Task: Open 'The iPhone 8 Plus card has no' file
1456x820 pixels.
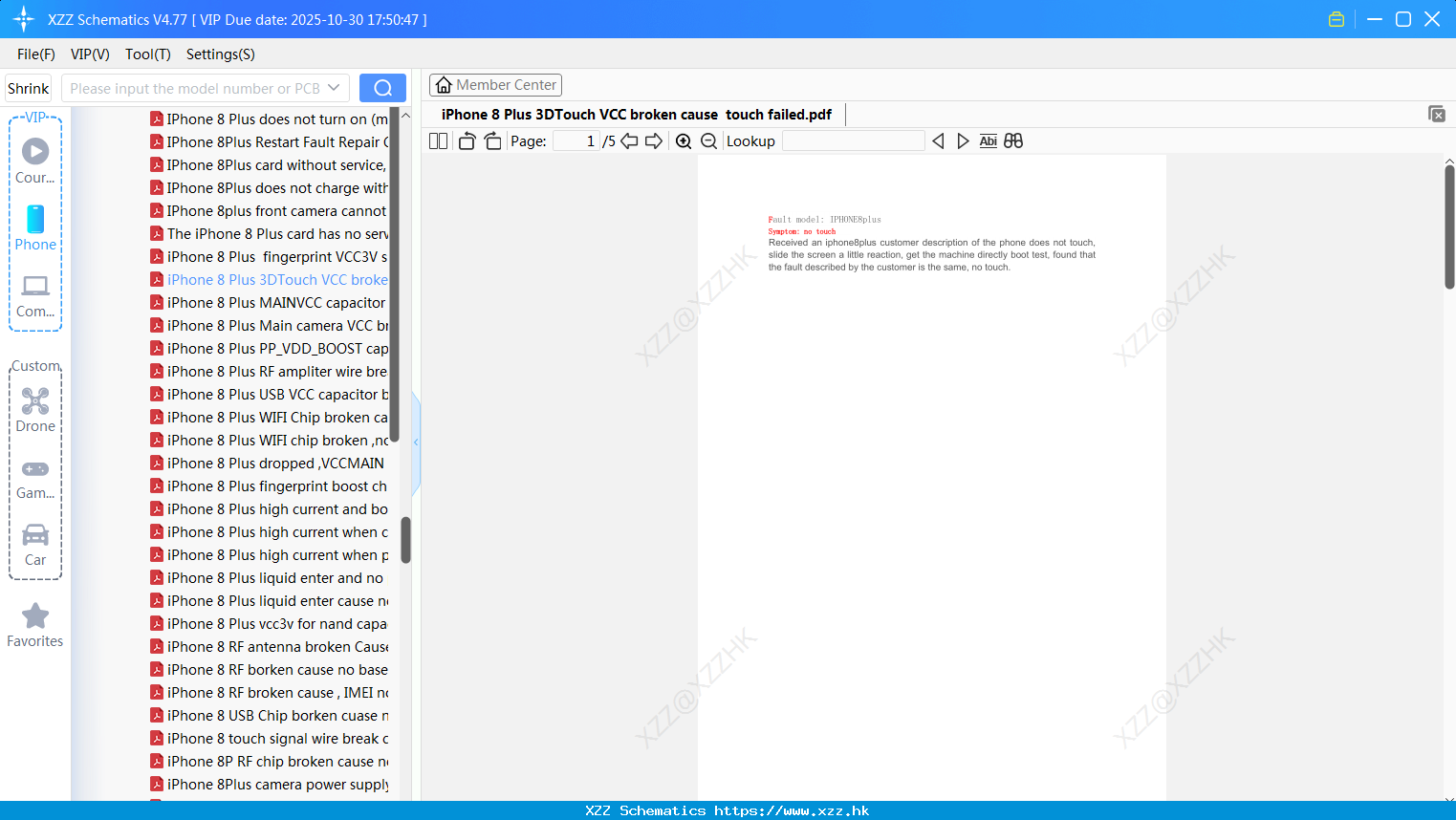Action: pos(269,234)
